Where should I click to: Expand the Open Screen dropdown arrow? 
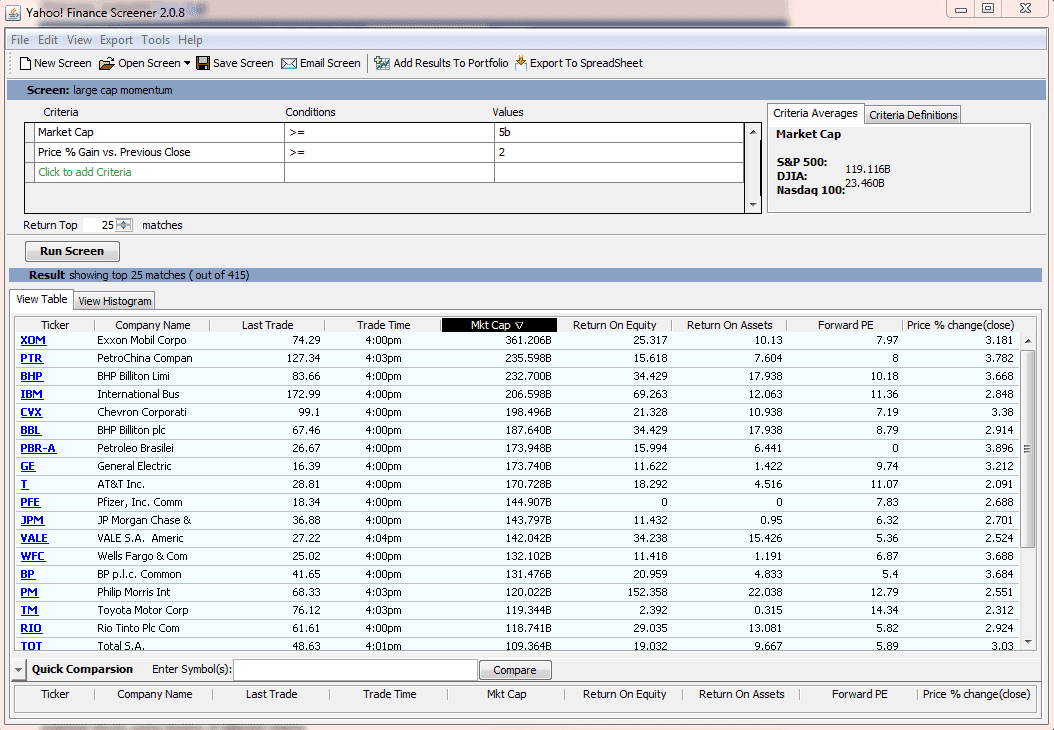(x=187, y=63)
